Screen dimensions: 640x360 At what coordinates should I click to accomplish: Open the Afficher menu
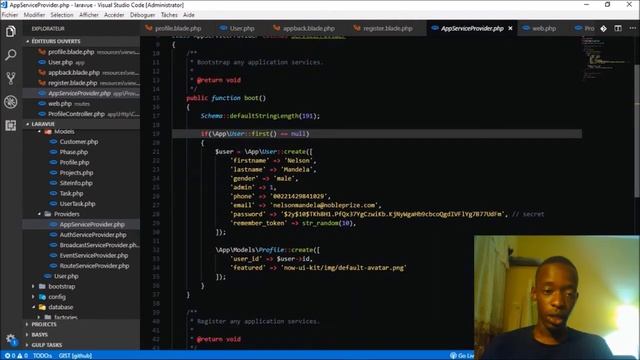pos(89,15)
